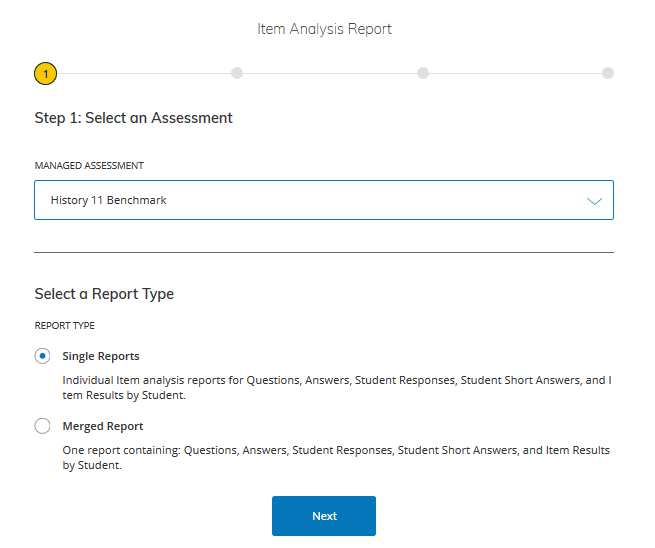Click the Merged Report description text
This screenshot has height=548, width=655.
pos(336,457)
